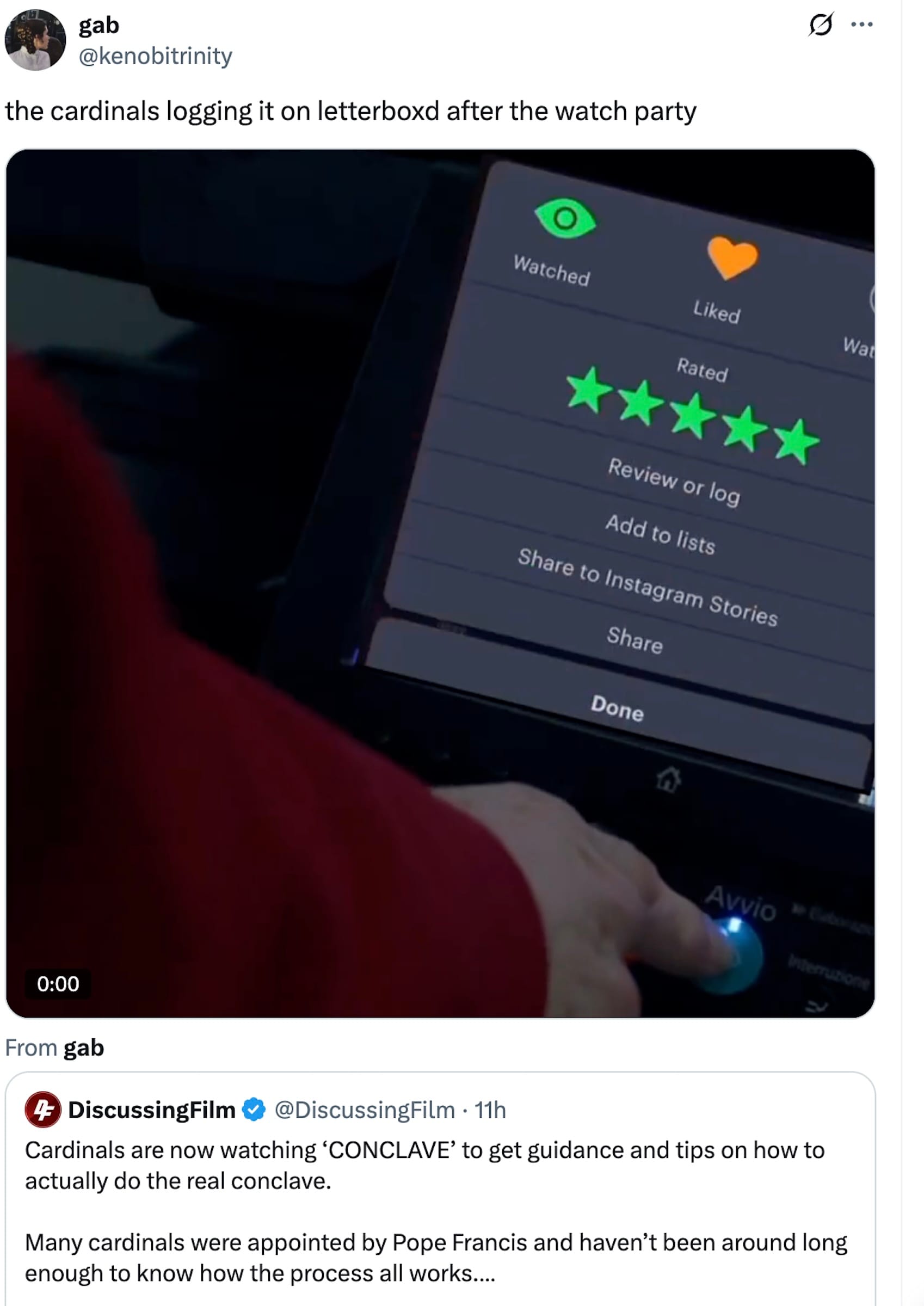
Task: Click the Share menu entry
Action: coord(635,640)
